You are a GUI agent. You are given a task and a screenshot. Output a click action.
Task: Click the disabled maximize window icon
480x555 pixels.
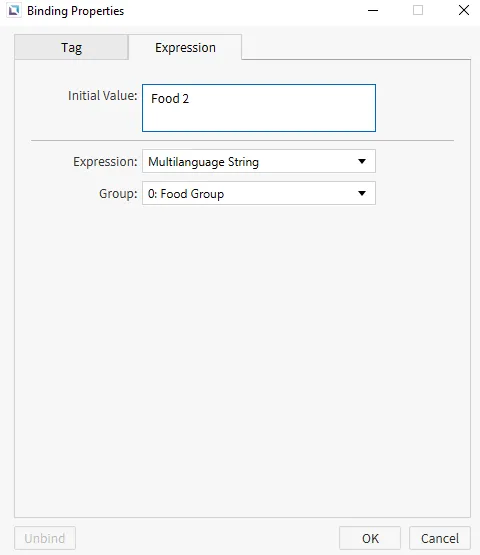pyautogui.click(x=418, y=10)
